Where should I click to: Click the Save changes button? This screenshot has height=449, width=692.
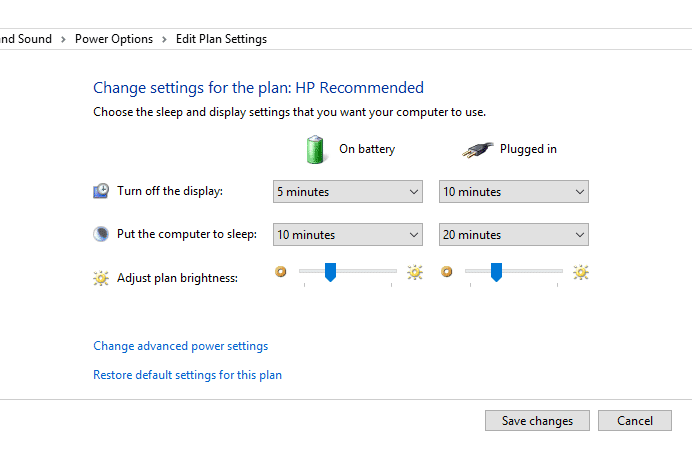537,421
